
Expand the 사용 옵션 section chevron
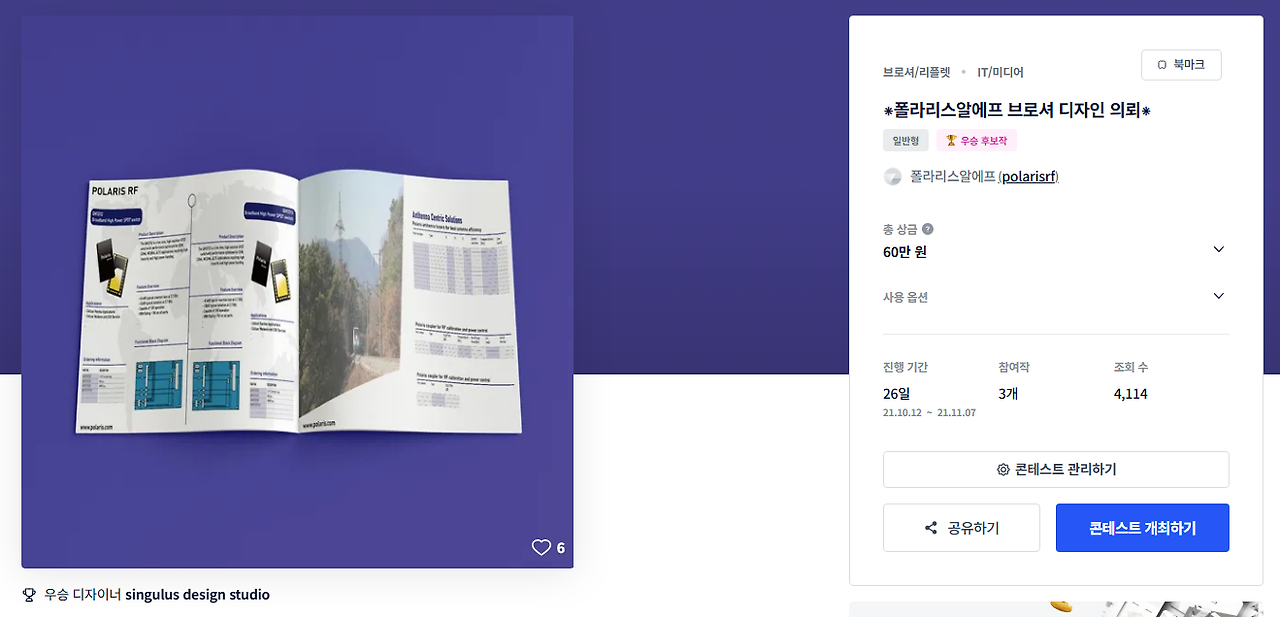1218,296
